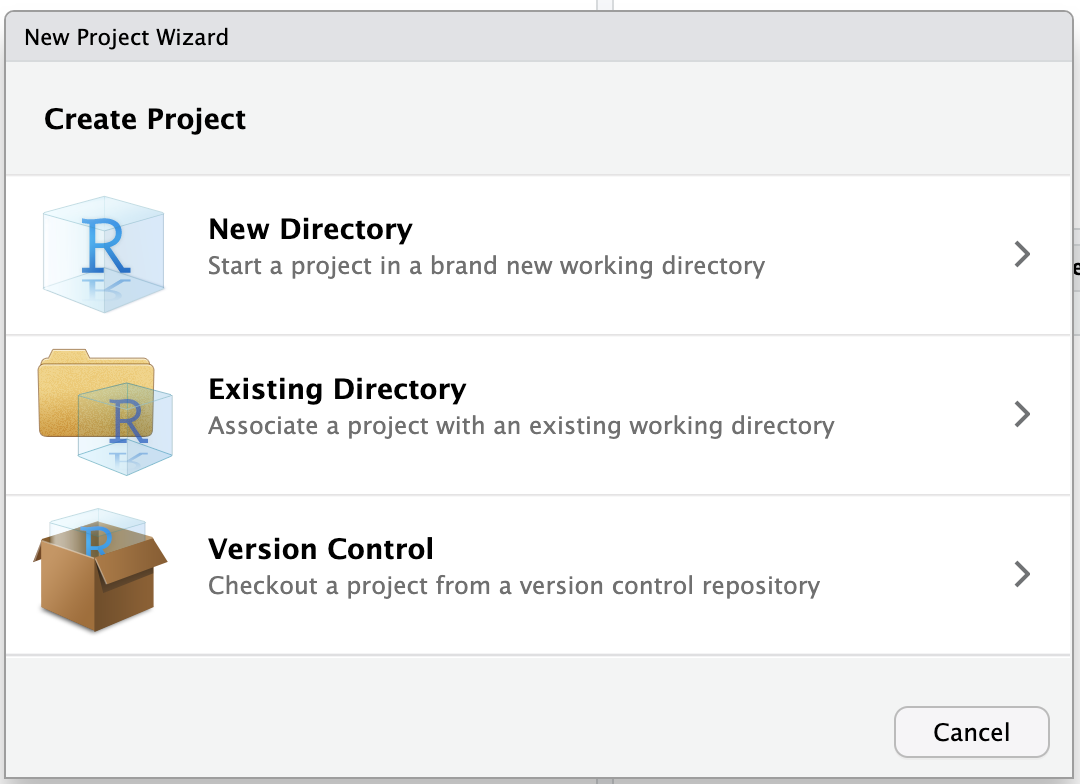
Task: Click the "New Project Wizard" title bar text
Action: 126,38
